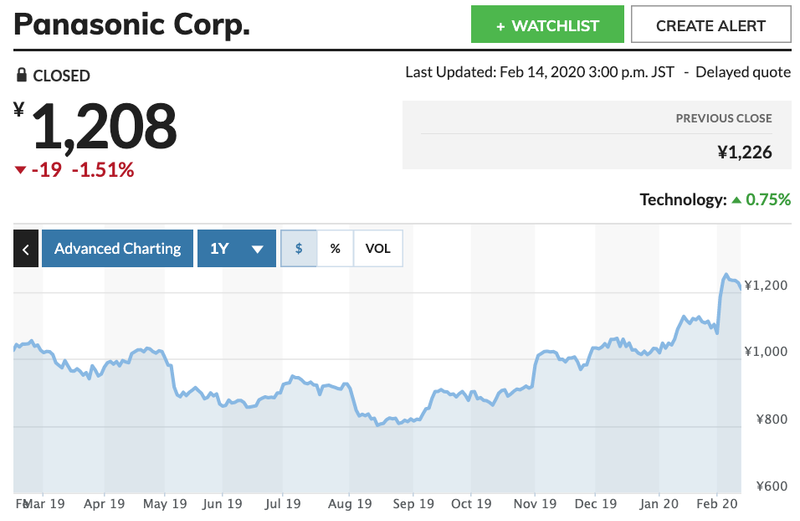Click the red down triangle beside -19

20,170
